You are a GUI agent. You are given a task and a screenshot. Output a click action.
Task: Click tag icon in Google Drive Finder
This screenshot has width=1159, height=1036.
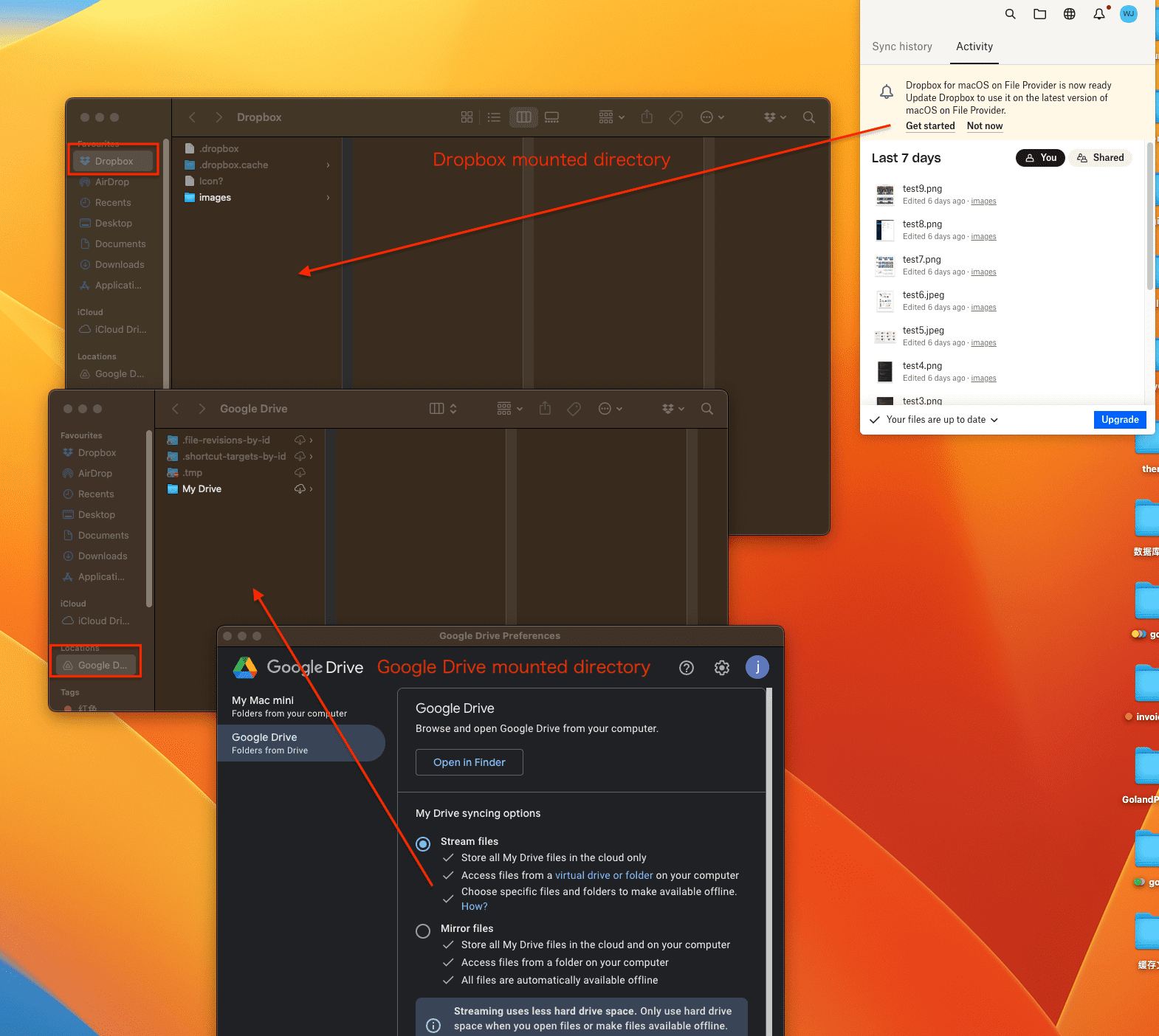point(574,409)
